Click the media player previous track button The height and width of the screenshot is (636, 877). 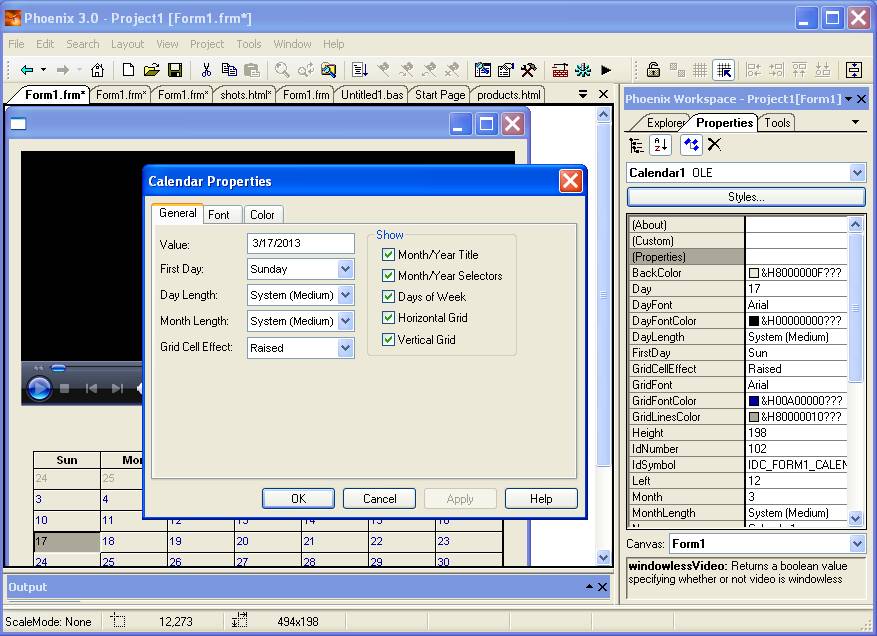[x=91, y=388]
